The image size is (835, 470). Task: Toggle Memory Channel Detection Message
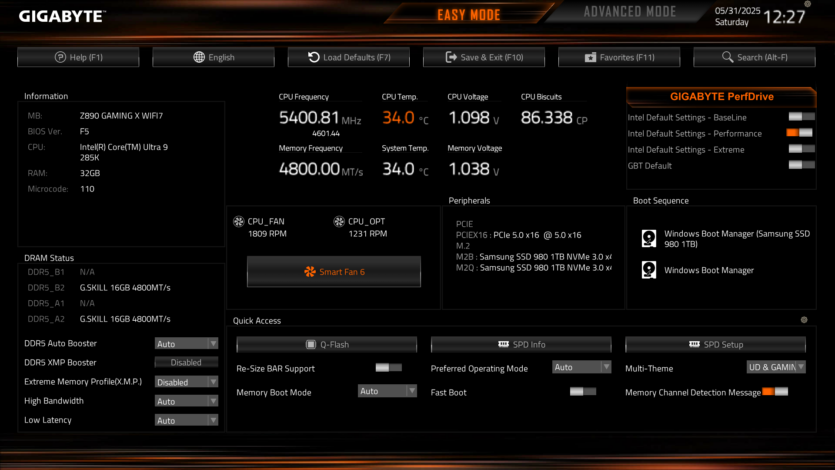tap(775, 392)
